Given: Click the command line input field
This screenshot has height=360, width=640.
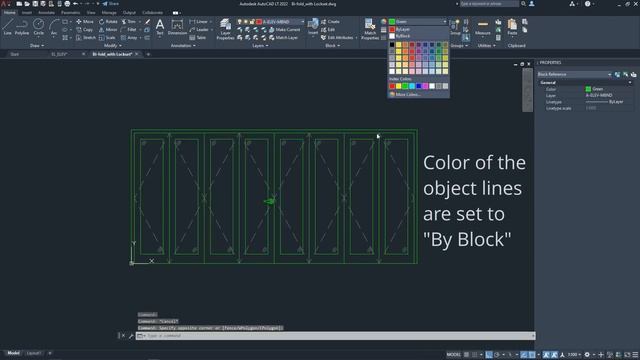Looking at the screenshot, I should (x=335, y=336).
